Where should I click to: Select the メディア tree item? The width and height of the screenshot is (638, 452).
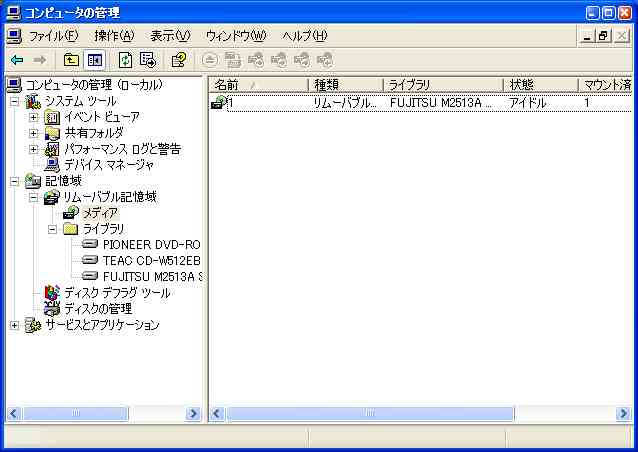100,213
